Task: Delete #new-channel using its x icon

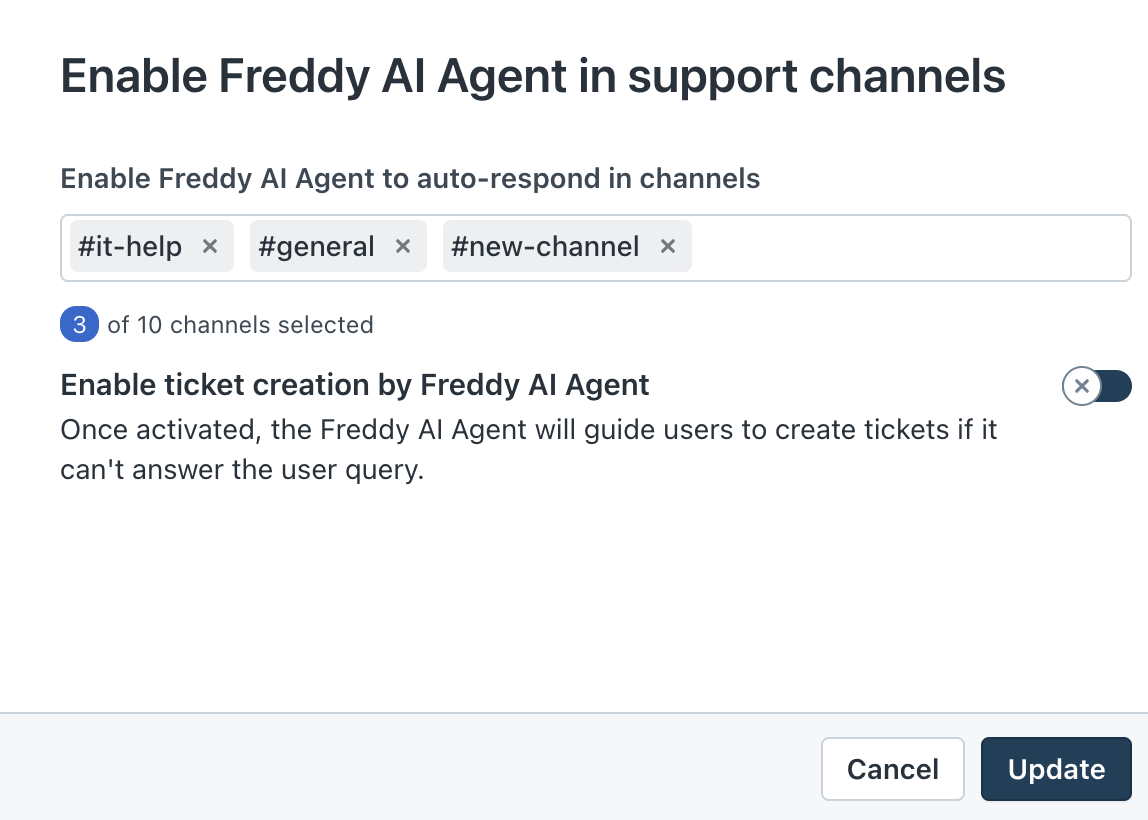Action: (668, 247)
